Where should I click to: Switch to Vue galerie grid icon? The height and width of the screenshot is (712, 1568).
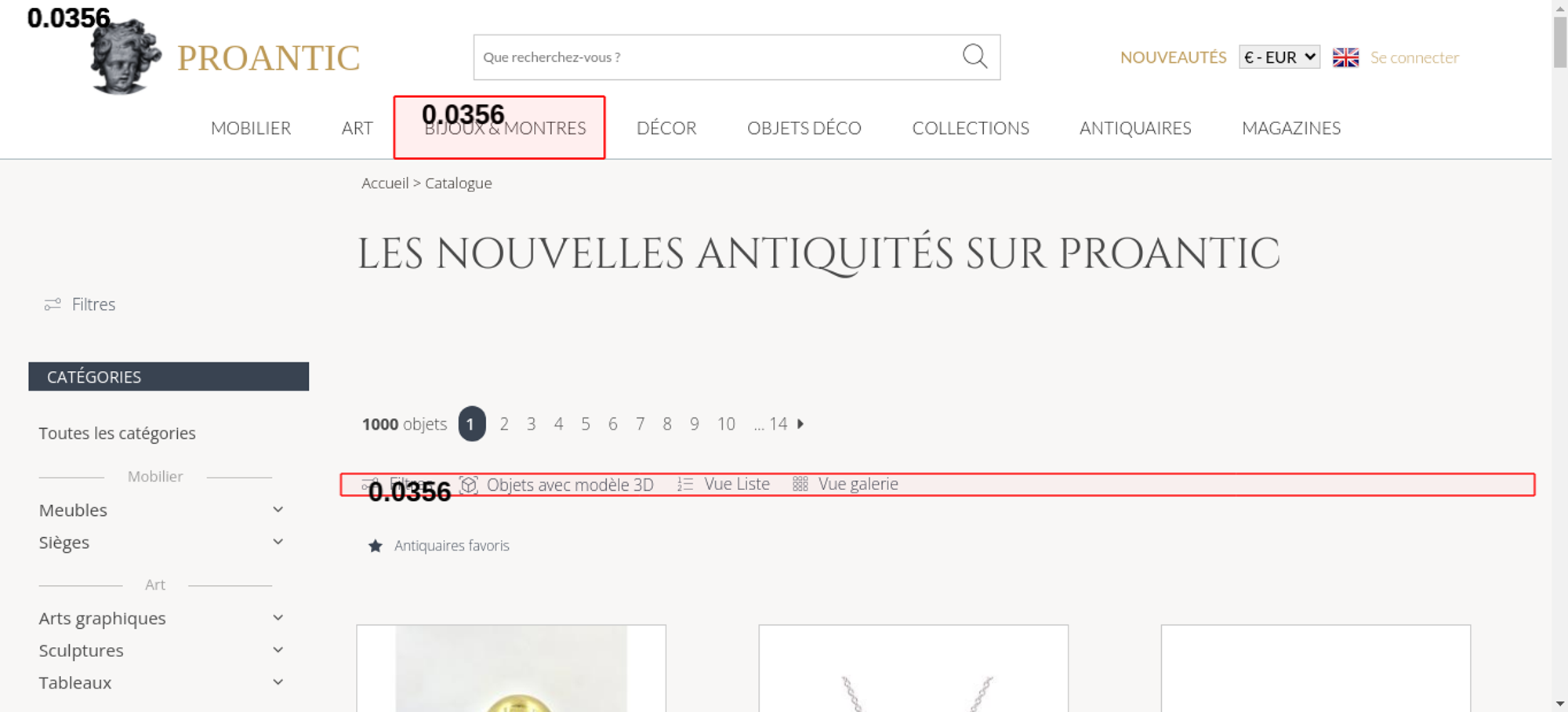click(800, 485)
